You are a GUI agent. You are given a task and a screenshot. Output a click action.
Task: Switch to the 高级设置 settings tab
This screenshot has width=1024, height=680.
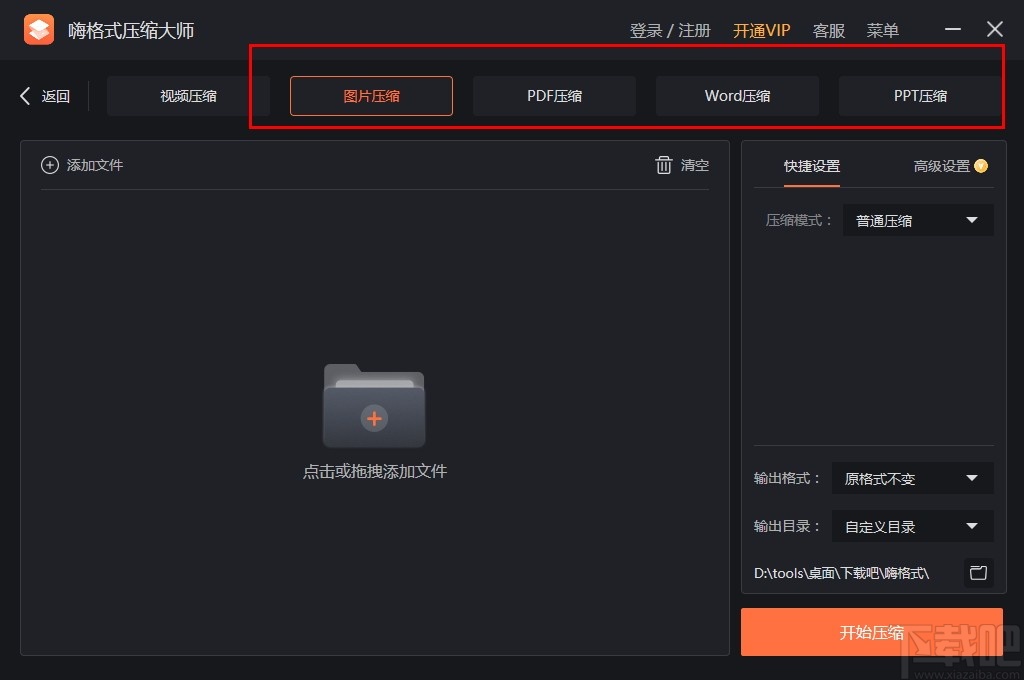pos(941,166)
